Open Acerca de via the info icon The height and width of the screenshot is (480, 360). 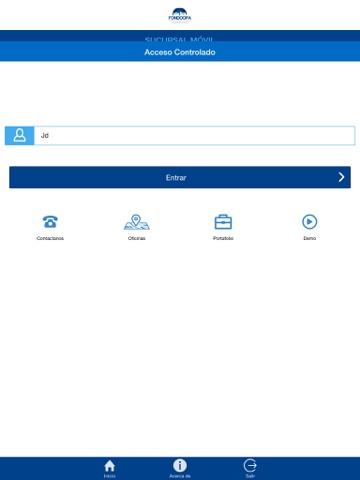click(x=180, y=465)
